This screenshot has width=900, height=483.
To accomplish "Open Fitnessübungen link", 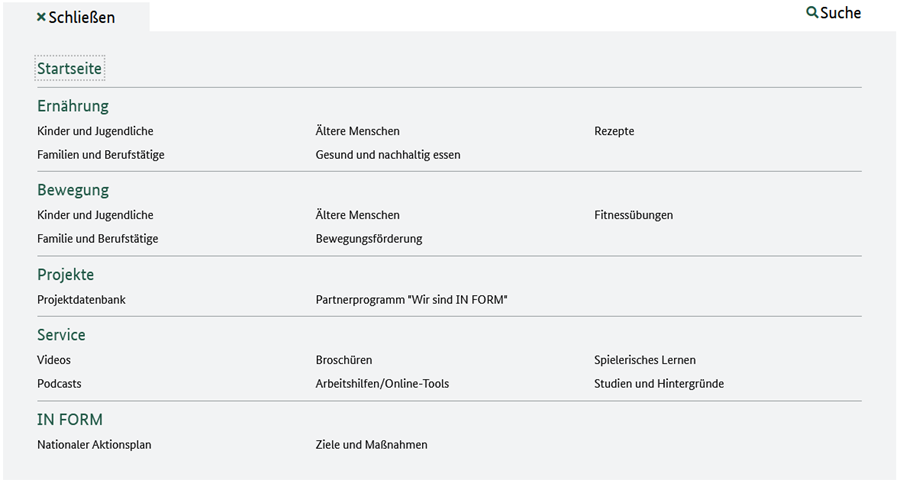I will point(634,215).
